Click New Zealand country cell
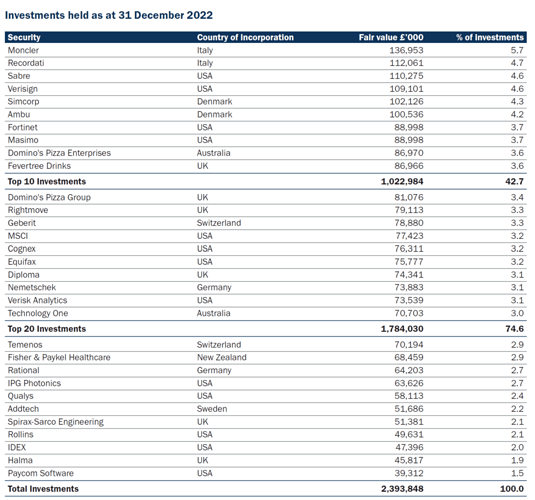535x500 pixels. [x=221, y=357]
